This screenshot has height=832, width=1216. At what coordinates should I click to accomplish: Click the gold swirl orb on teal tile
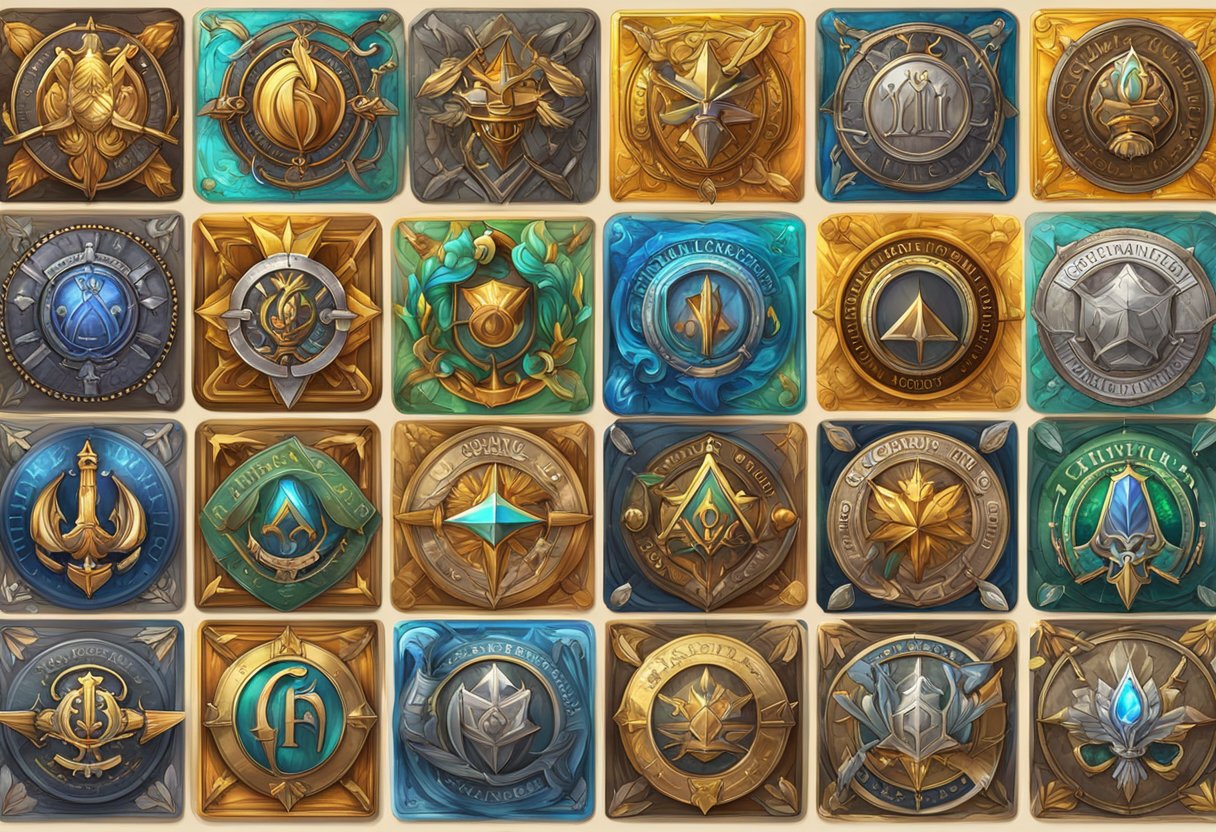click(300, 105)
